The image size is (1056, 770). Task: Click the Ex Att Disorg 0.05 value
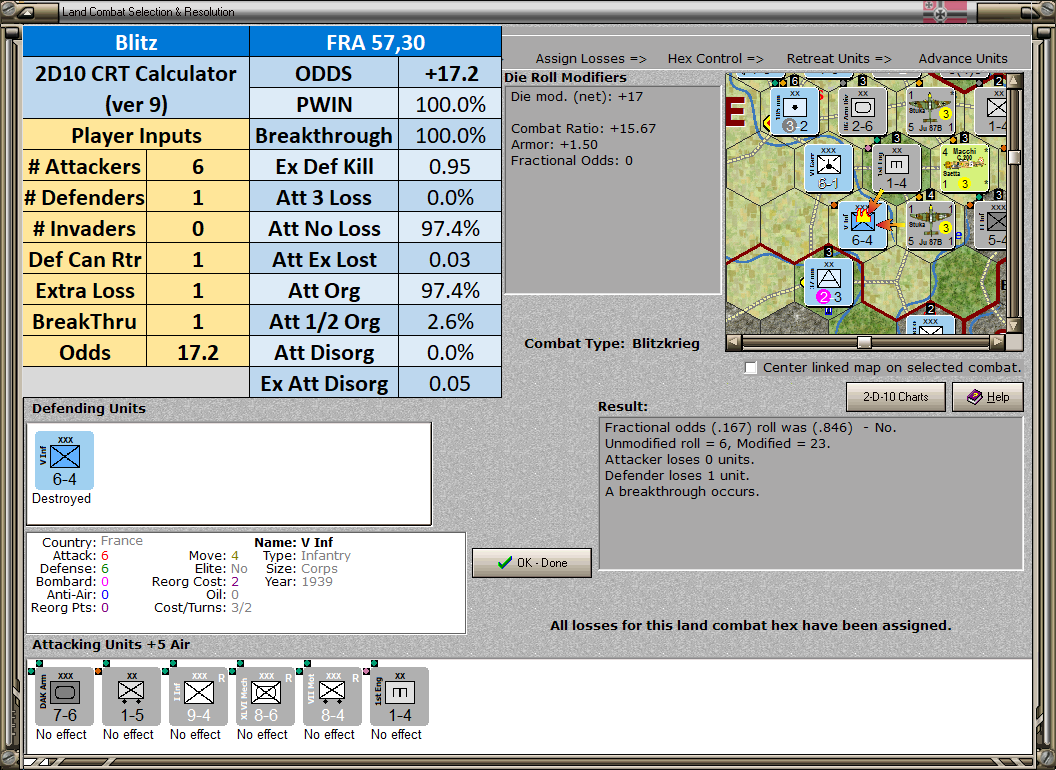click(450, 383)
